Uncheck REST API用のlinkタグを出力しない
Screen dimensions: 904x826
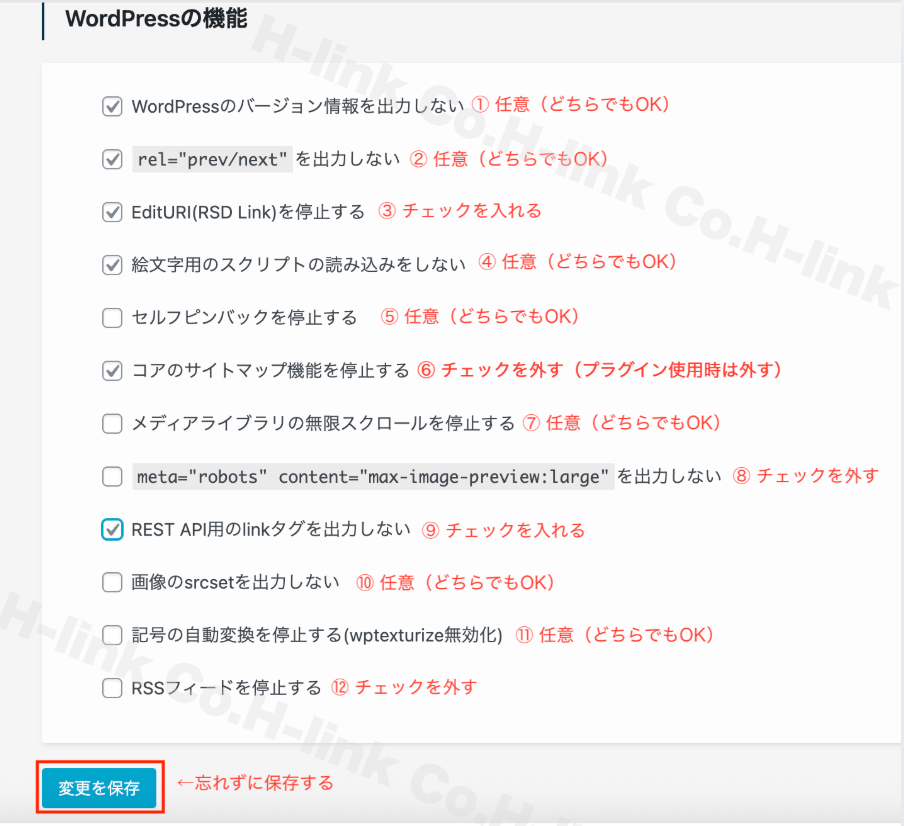[112, 529]
